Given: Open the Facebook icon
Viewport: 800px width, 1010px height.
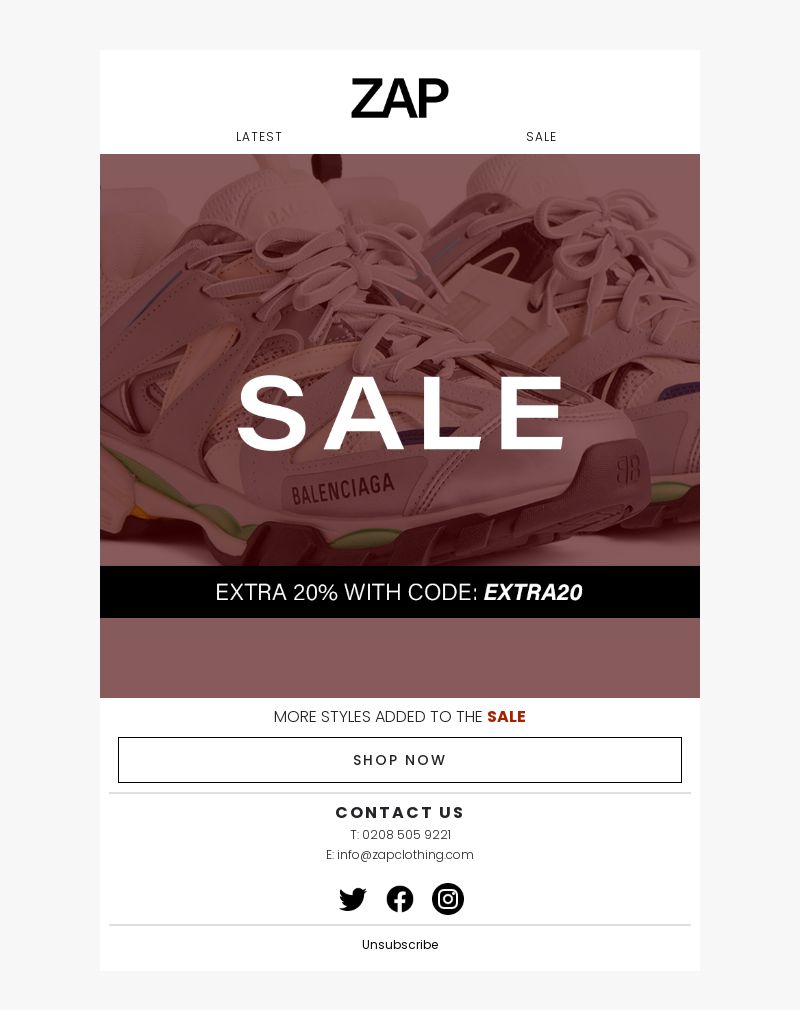Looking at the screenshot, I should click(x=399, y=899).
